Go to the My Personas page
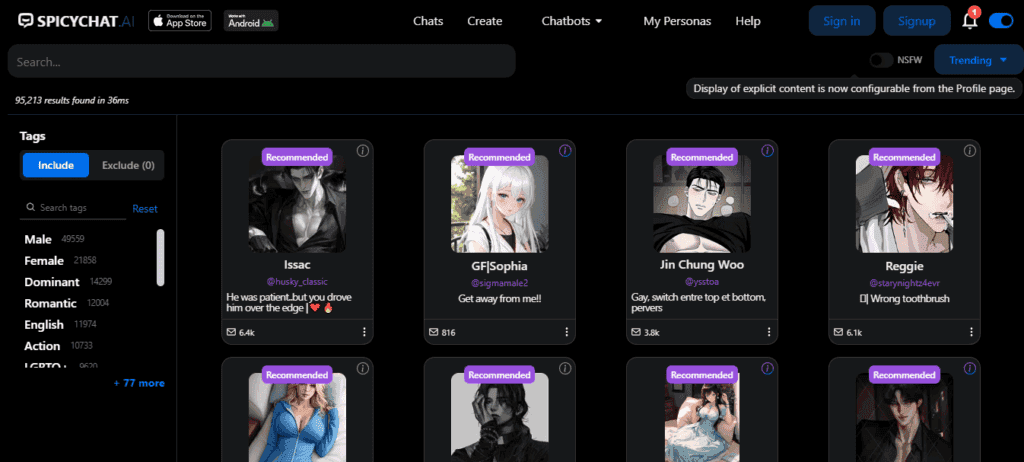 [677, 21]
